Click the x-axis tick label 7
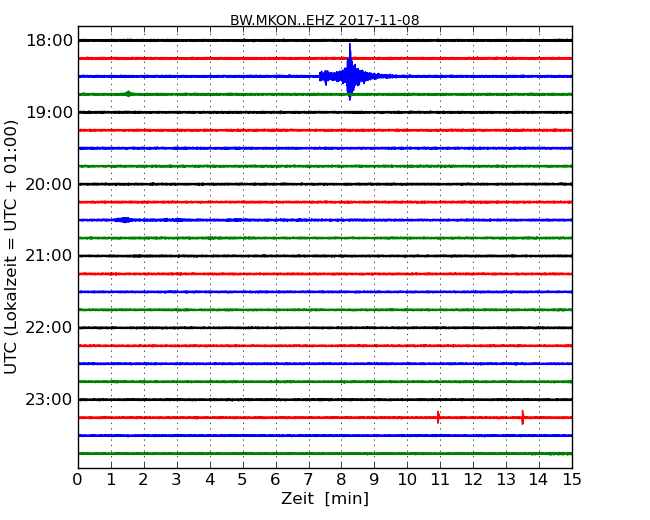Image resolution: width=650 pixels, height=520 pixels. 308,480
